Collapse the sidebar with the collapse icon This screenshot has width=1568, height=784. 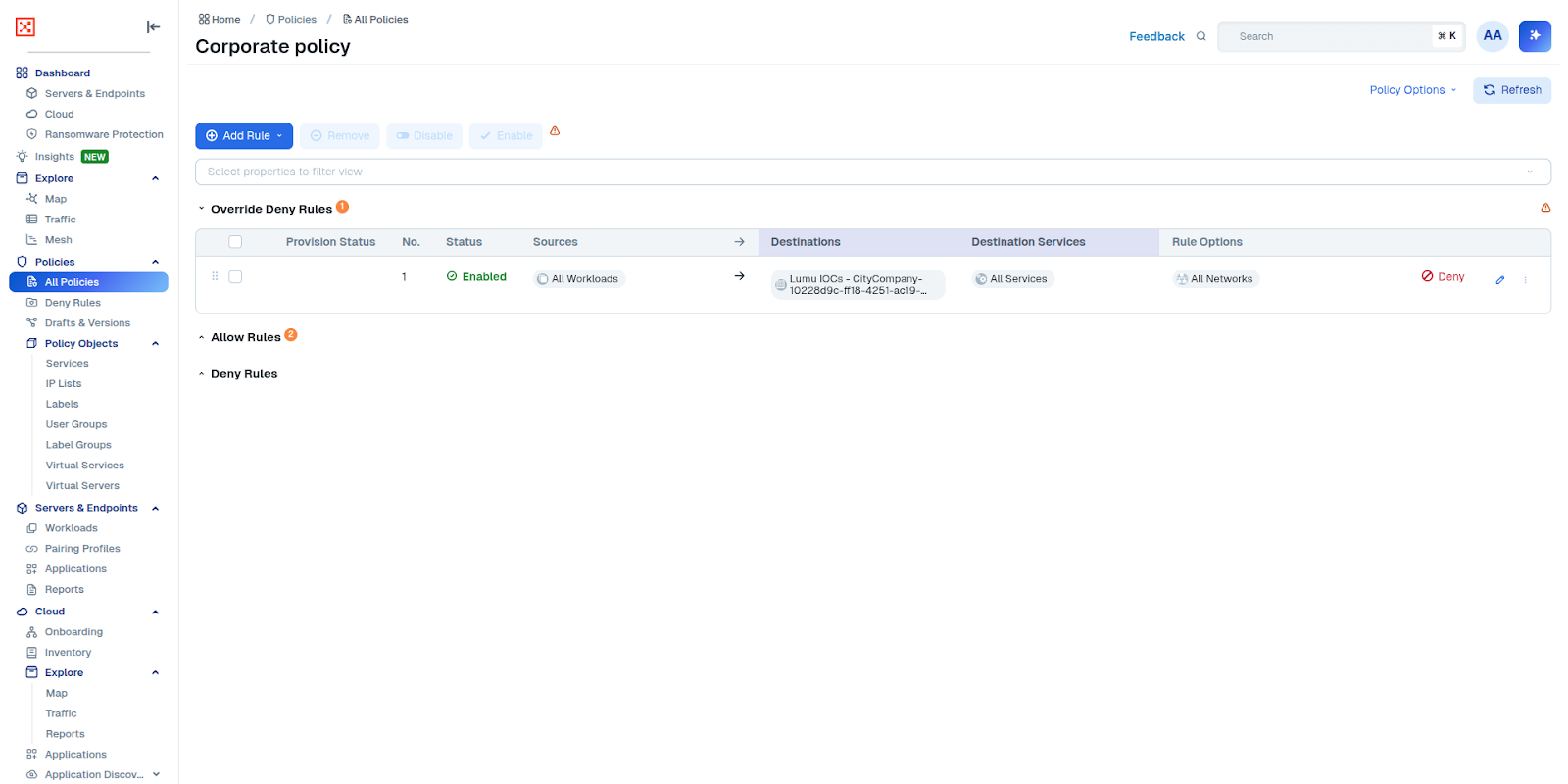[153, 27]
